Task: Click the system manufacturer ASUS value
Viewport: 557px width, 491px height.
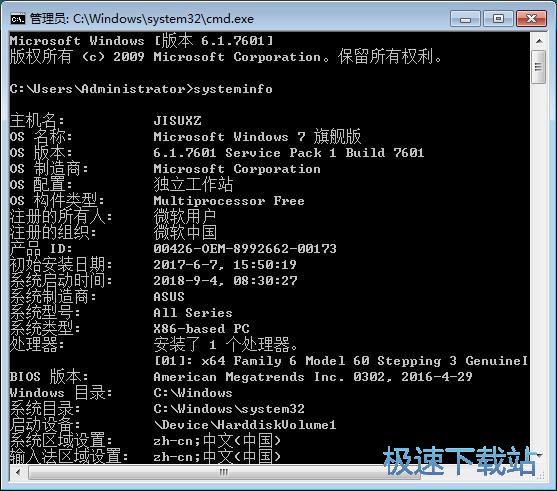Action: 169,297
